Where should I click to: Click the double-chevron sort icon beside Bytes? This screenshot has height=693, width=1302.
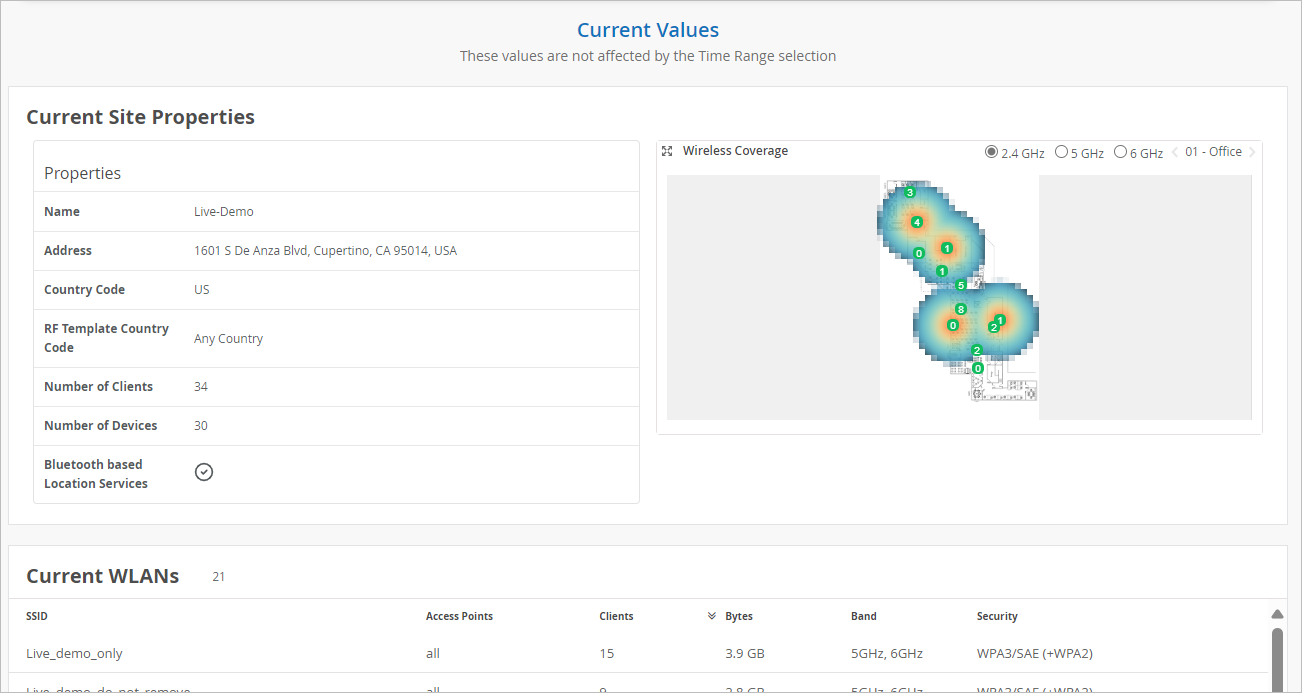[712, 616]
